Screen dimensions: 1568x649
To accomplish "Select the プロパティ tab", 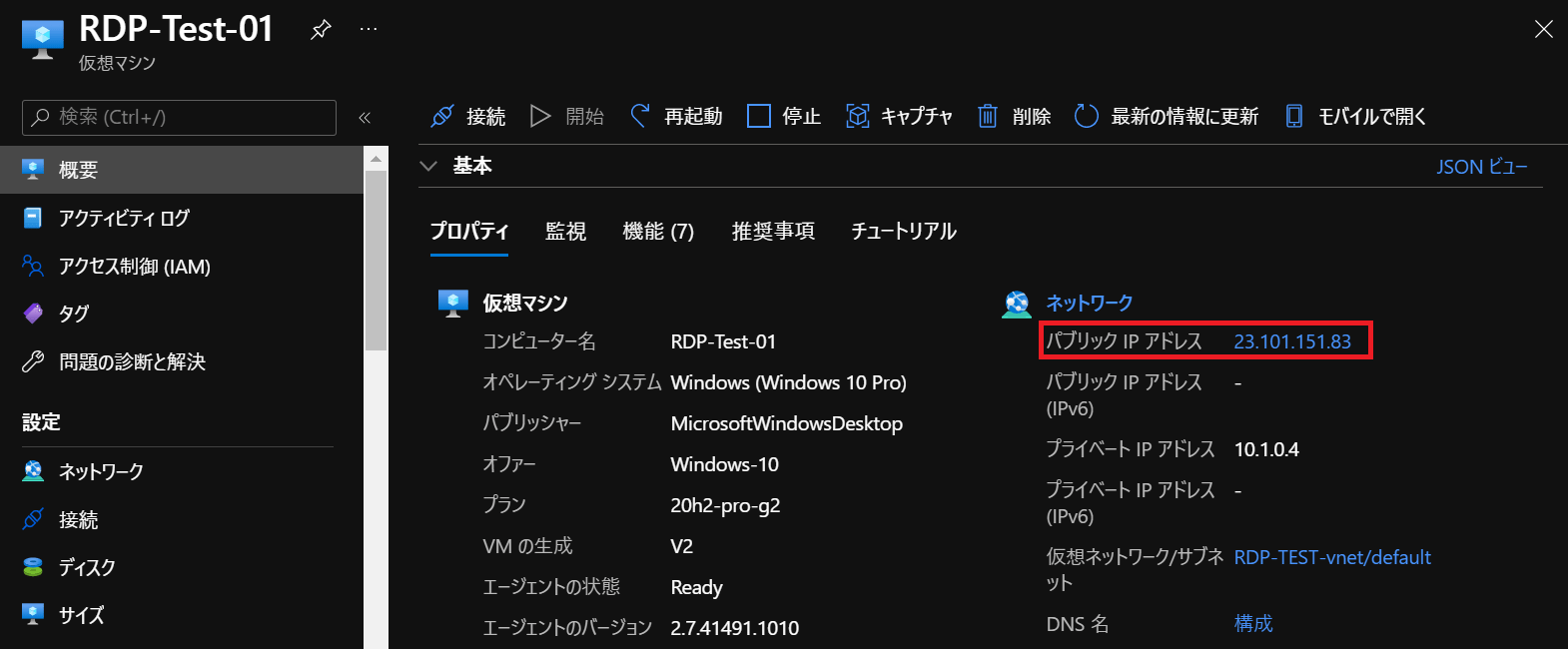I will coord(469,232).
